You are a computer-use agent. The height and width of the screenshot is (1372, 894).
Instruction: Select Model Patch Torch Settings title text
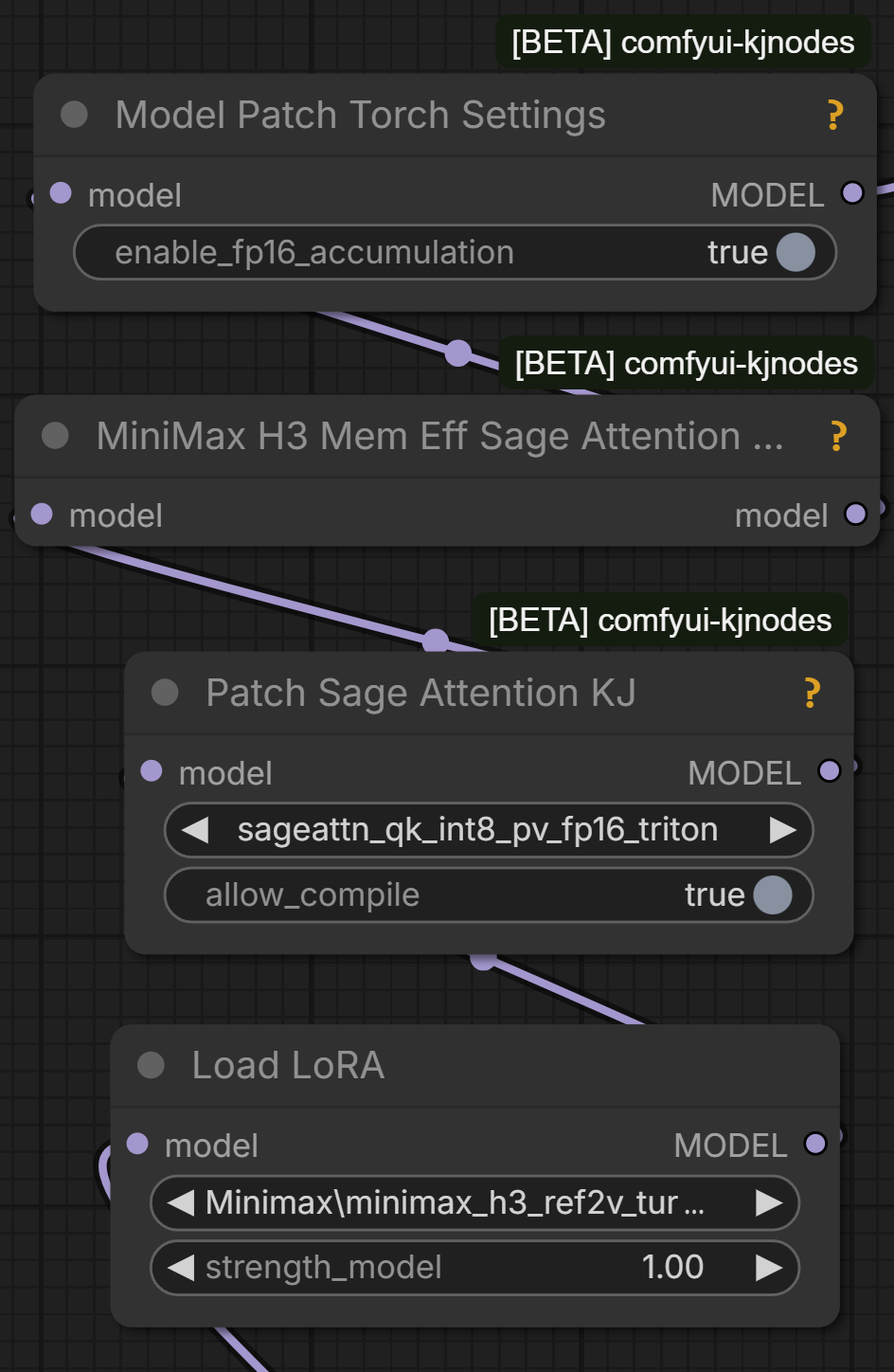pos(361,116)
